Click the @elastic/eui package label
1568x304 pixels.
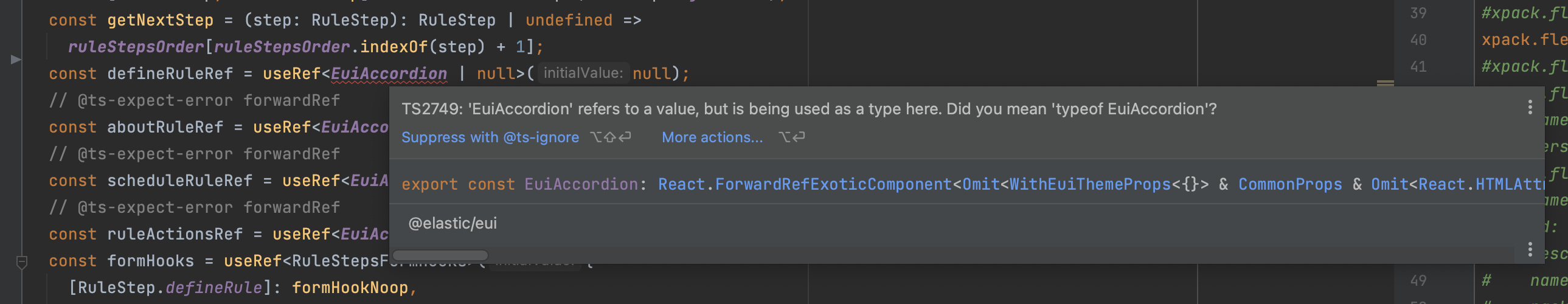[453, 224]
